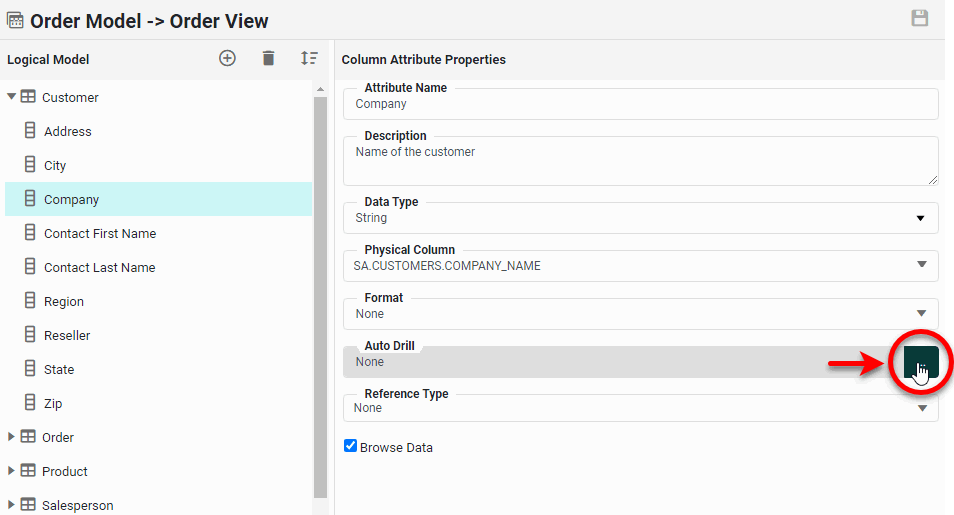Image resolution: width=954 pixels, height=515 pixels.
Task: Expand the Order tree node
Action: (12, 437)
